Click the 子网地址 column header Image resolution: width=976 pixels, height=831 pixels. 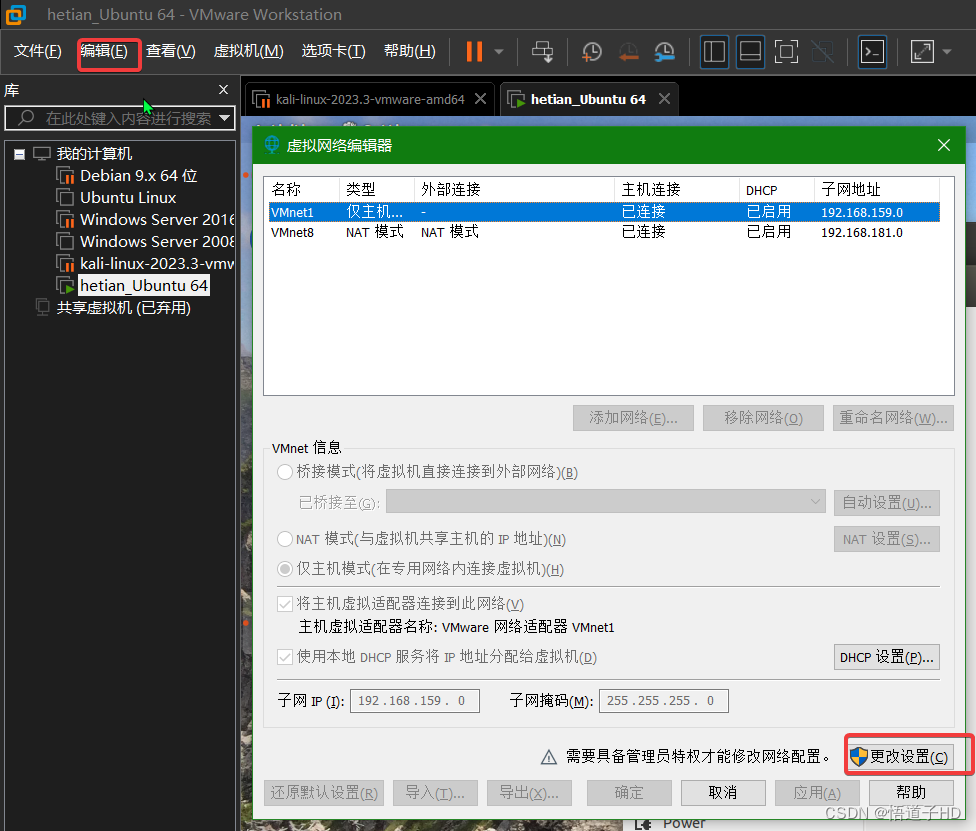(876, 189)
